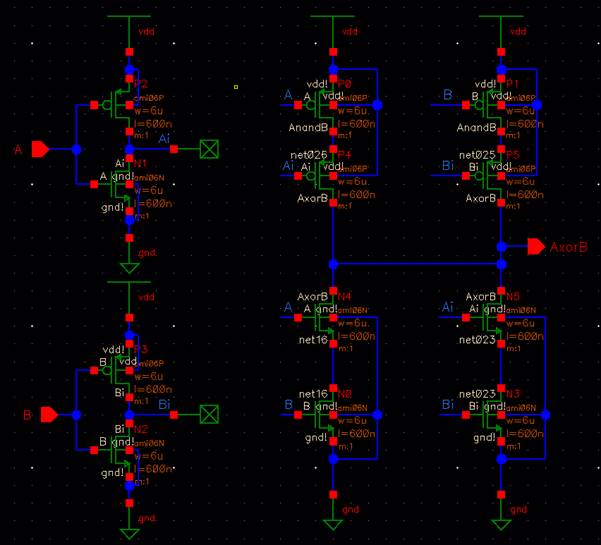The width and height of the screenshot is (601, 545).
Task: Click the Ai label on the P2/N1 inverter output
Action: click(x=164, y=138)
